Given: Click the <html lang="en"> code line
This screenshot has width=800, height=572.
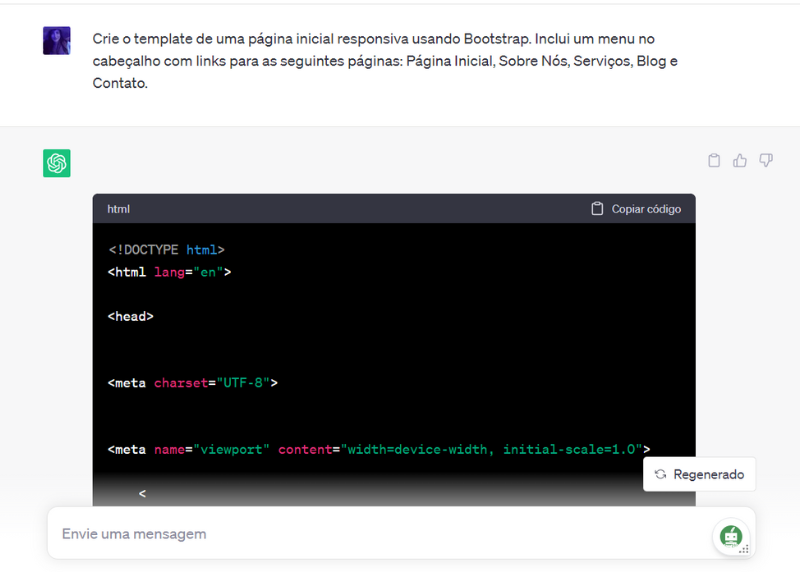Looking at the screenshot, I should [x=169, y=272].
